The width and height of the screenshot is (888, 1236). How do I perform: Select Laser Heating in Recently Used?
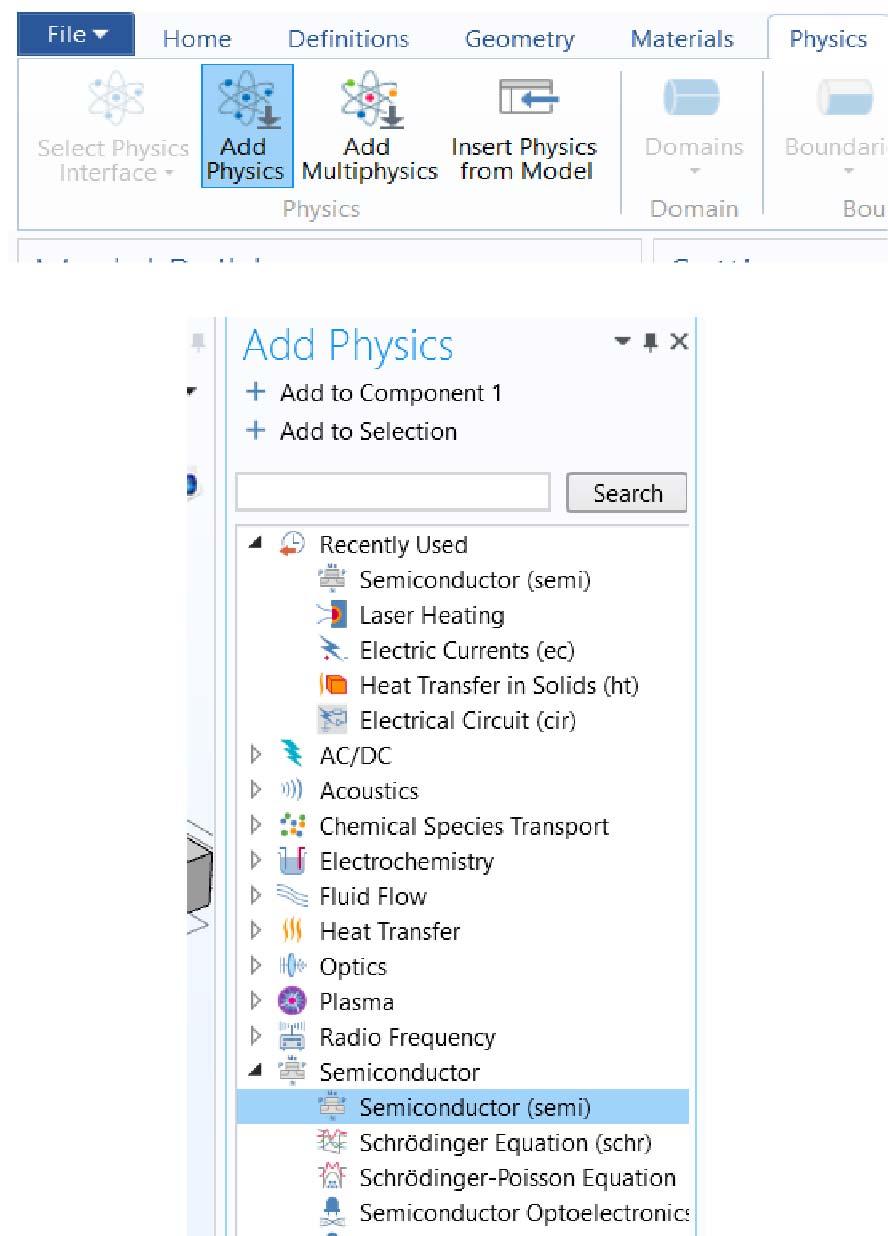tap(432, 615)
